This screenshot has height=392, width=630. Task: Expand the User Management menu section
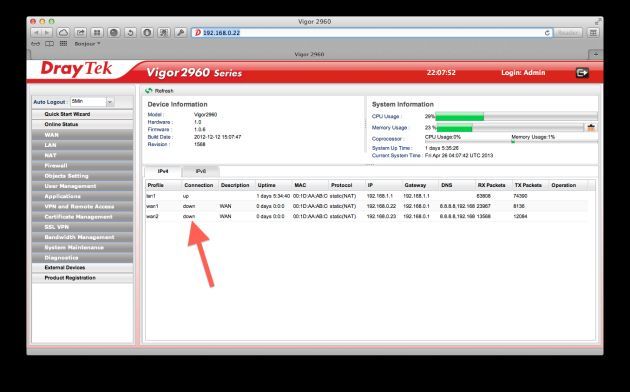82,186
